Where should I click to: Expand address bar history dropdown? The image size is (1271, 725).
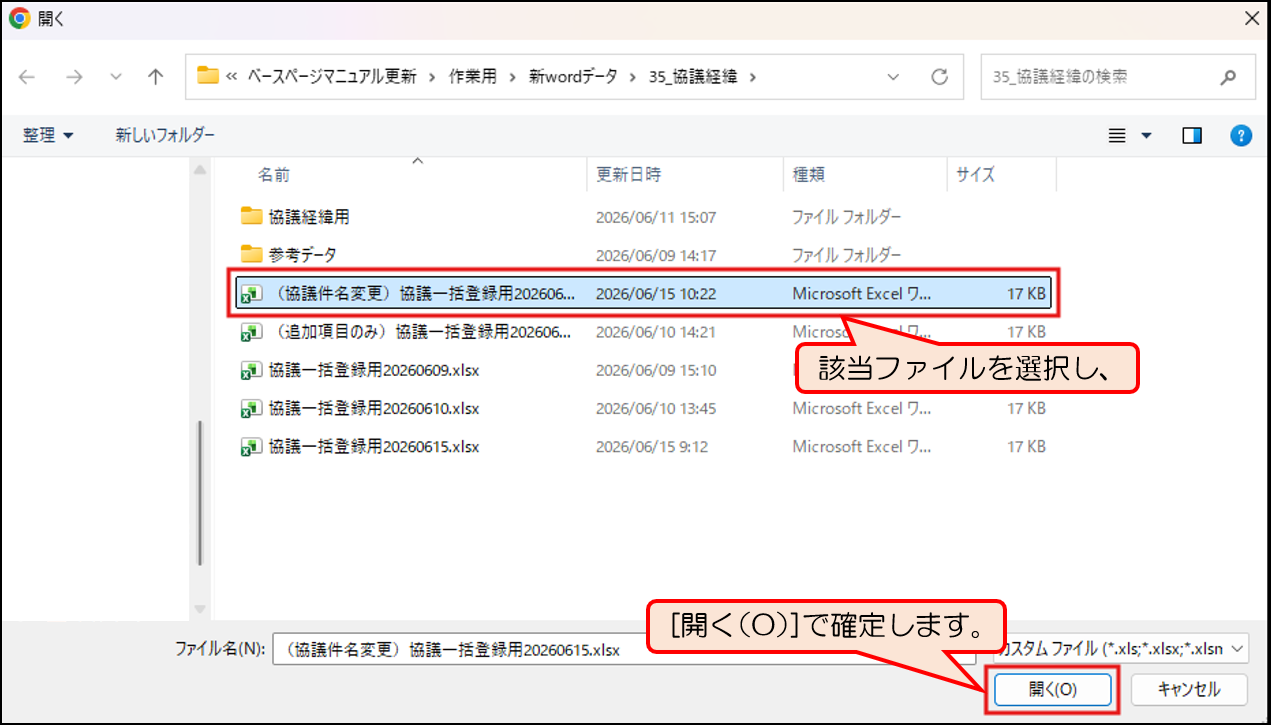[x=893, y=77]
